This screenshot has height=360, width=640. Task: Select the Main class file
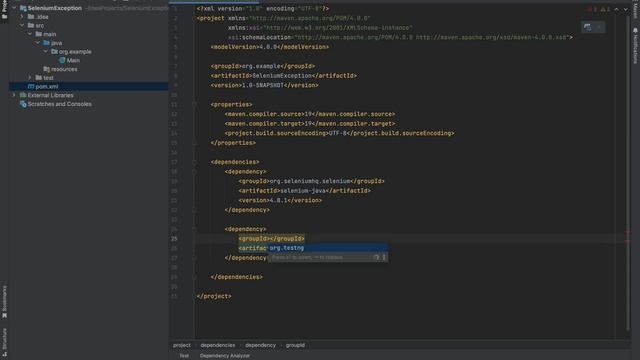tap(73, 60)
